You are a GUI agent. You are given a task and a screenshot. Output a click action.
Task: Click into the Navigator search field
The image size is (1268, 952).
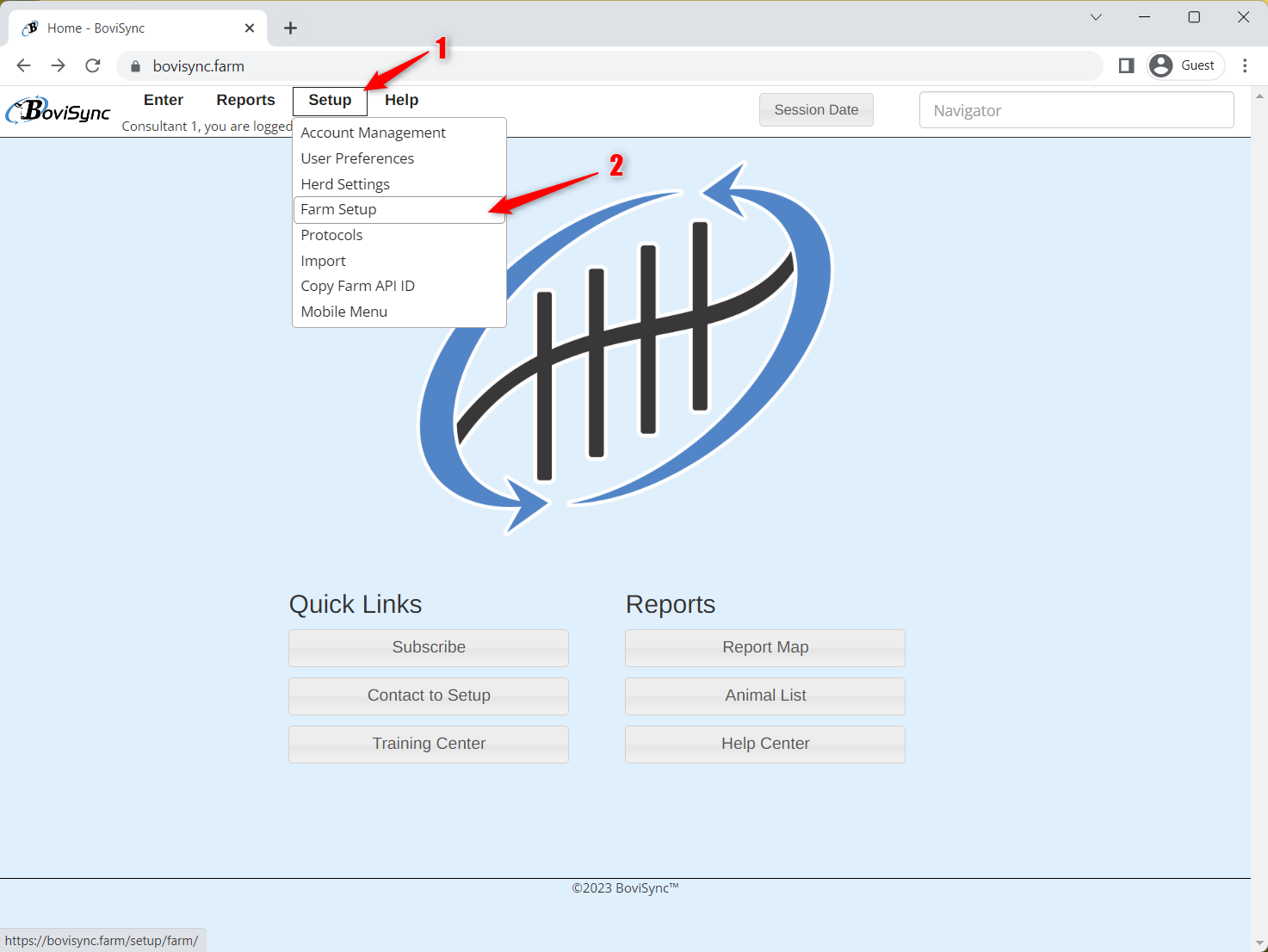(x=1076, y=110)
